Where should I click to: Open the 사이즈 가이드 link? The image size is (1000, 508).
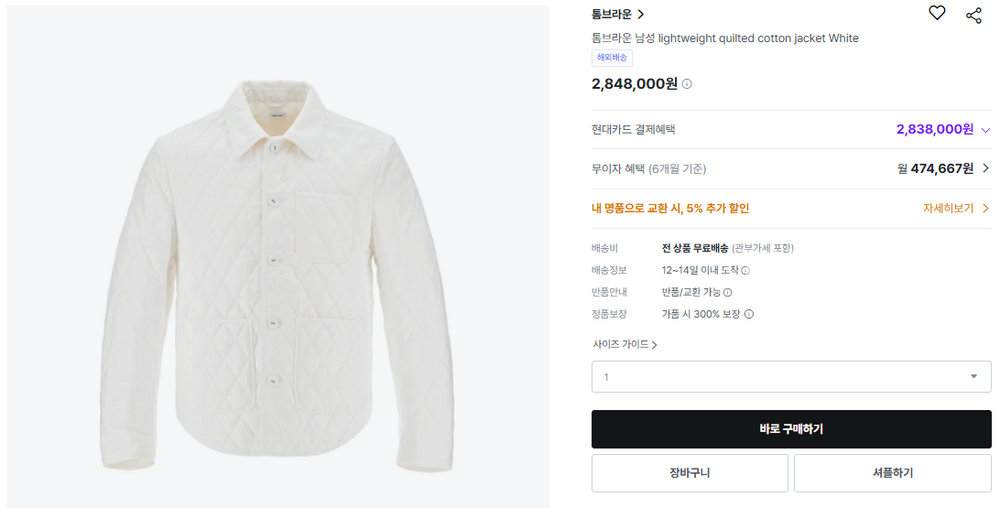pos(624,345)
